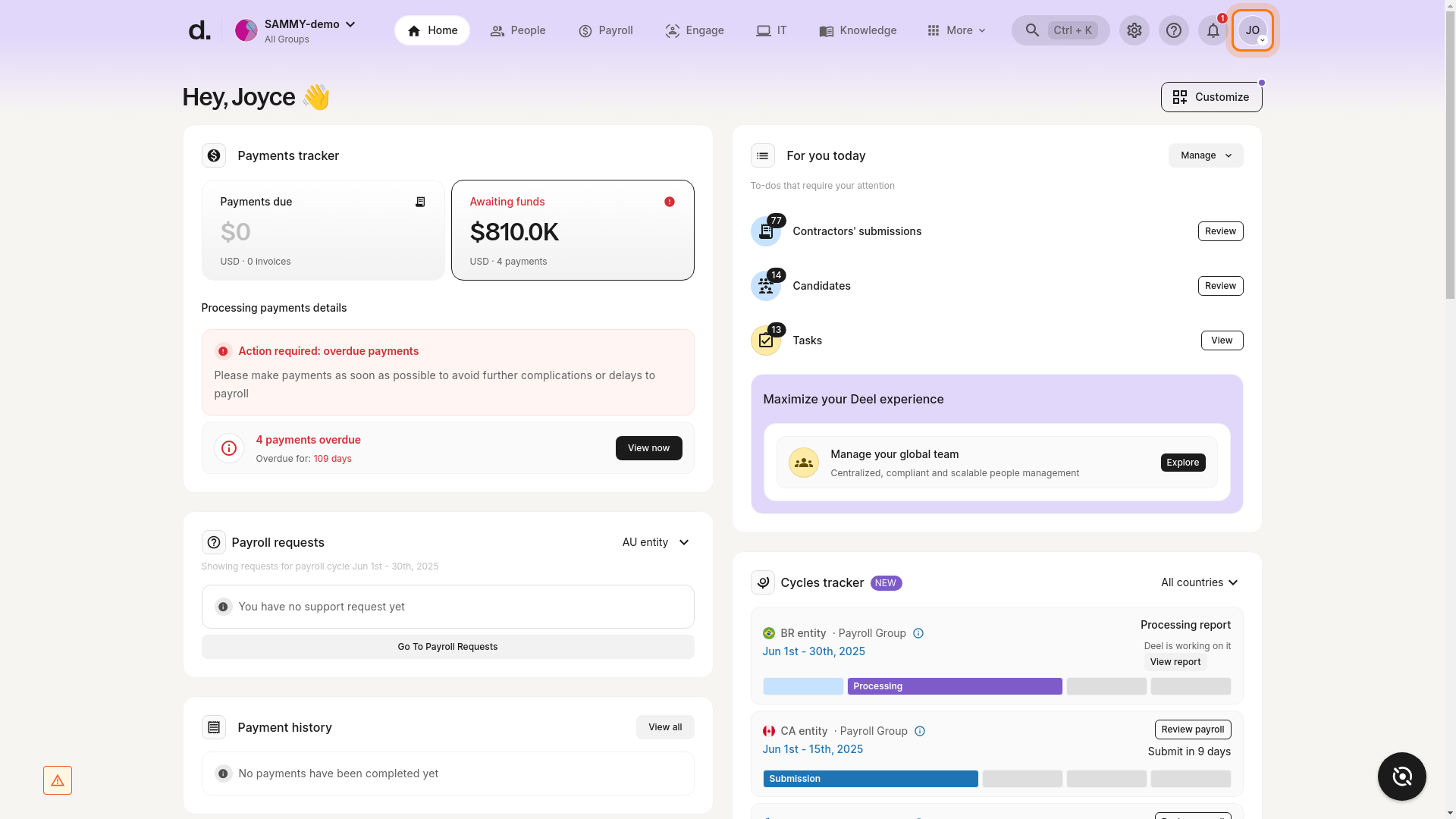The image size is (1456, 819).
Task: Click the info icon next to BR entity Payroll Group
Action: tap(918, 633)
